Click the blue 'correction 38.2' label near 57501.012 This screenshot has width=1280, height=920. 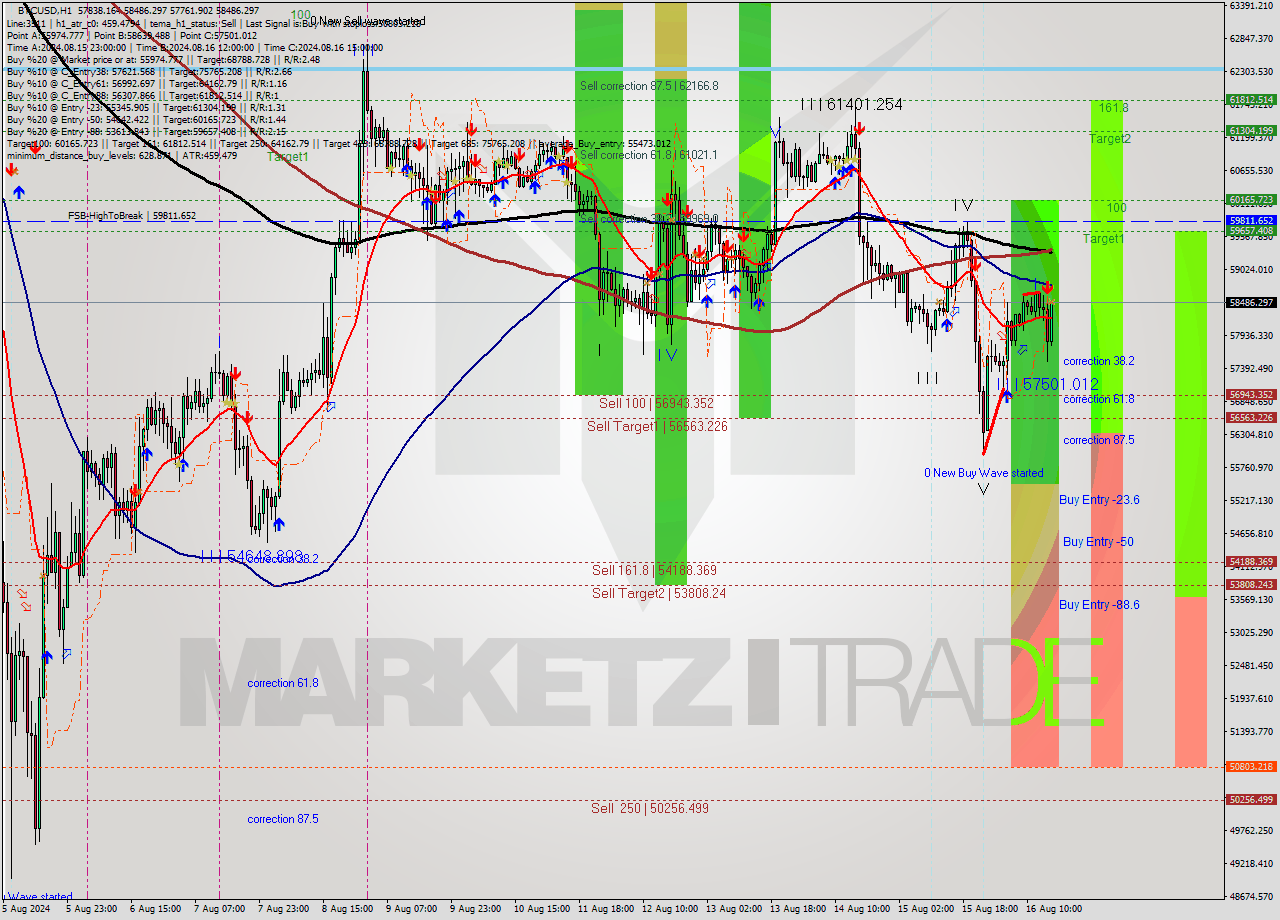pos(1098,361)
